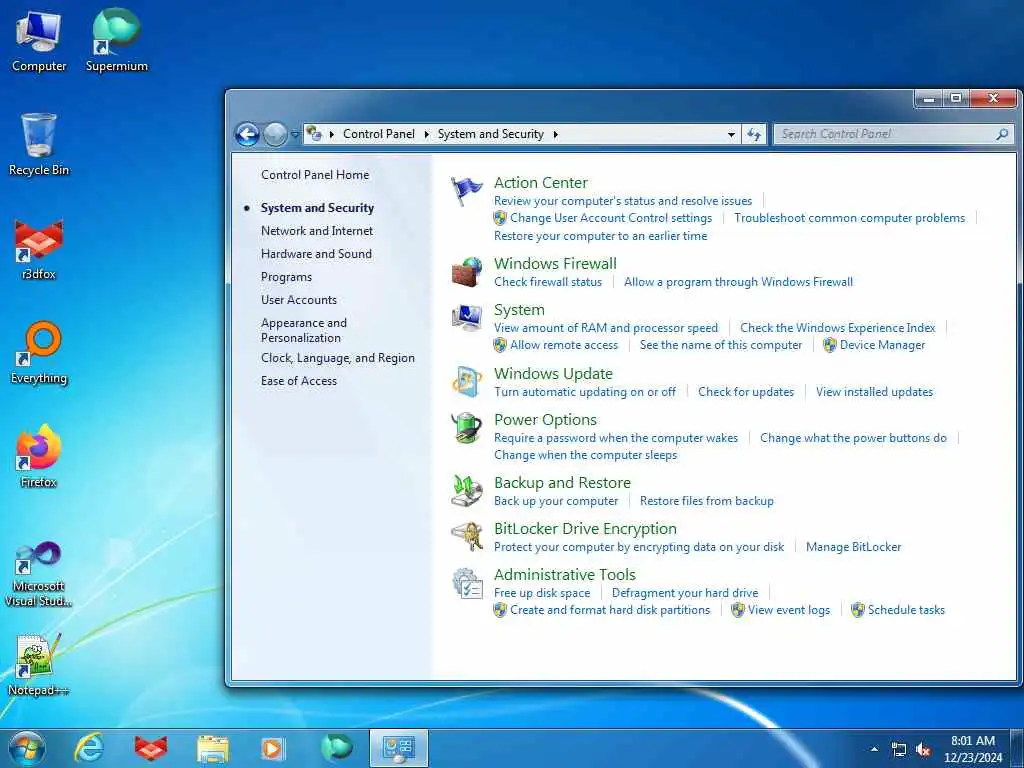
Task: Click the muted volume tray icon
Action: coord(923,750)
